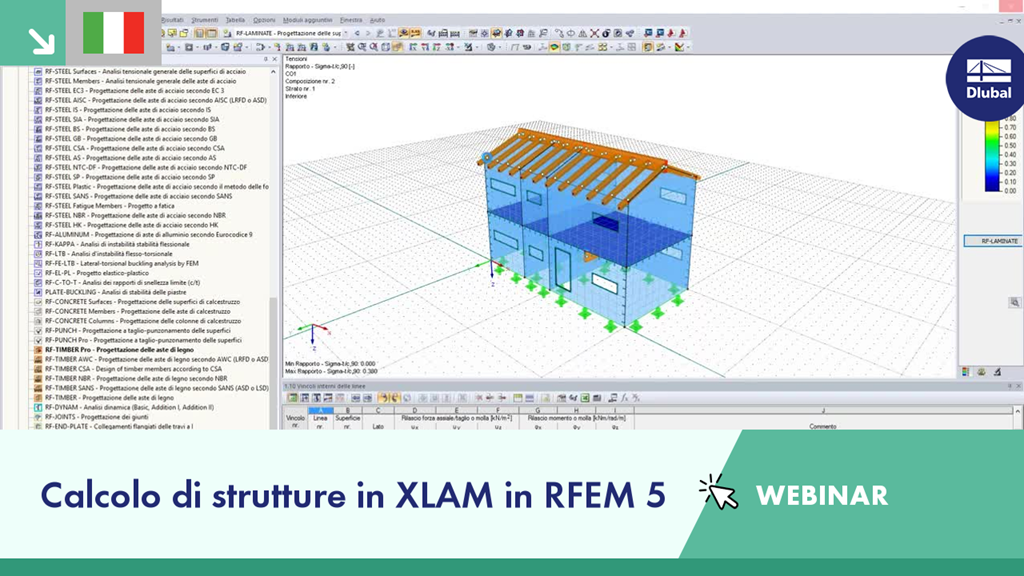Go to previous module with left arrow
This screenshot has width=1024, height=576.
click(357, 33)
